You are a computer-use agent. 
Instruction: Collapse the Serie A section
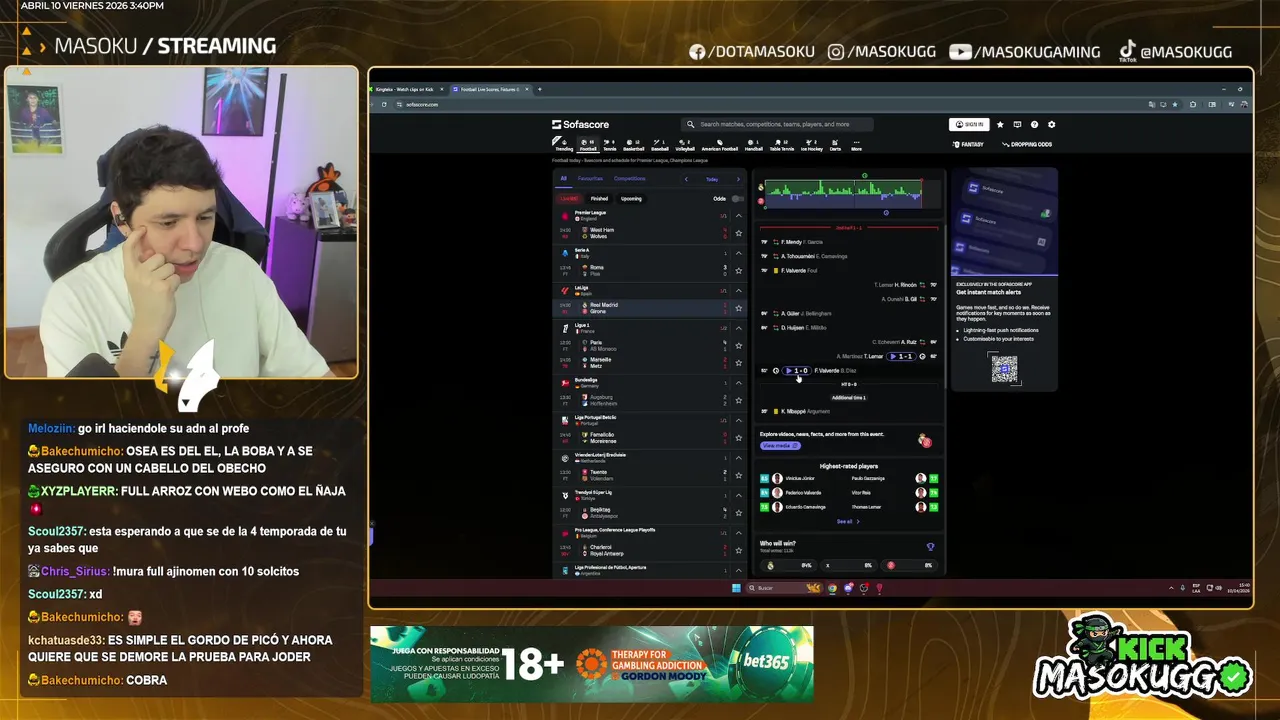tap(739, 253)
